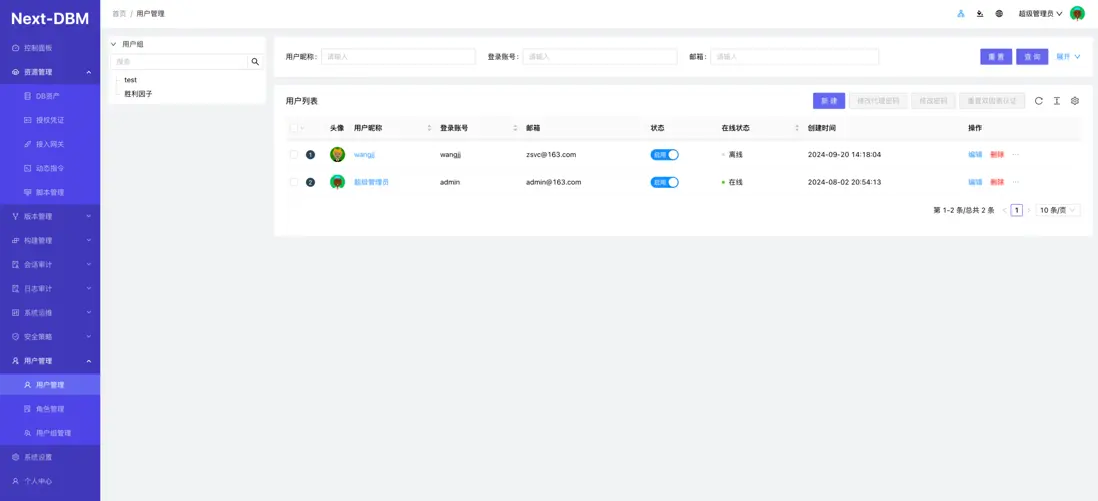
Task: Focus the 邮箱 input field
Action: coord(795,57)
